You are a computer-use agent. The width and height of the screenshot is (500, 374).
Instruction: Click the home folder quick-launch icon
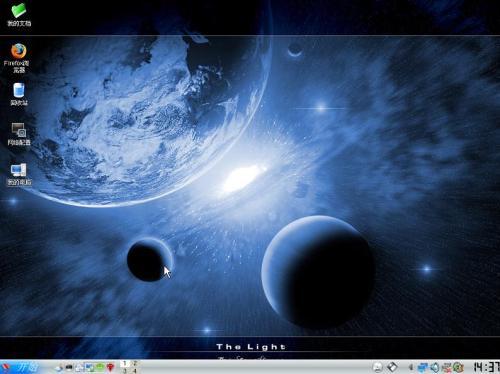(x=79, y=368)
